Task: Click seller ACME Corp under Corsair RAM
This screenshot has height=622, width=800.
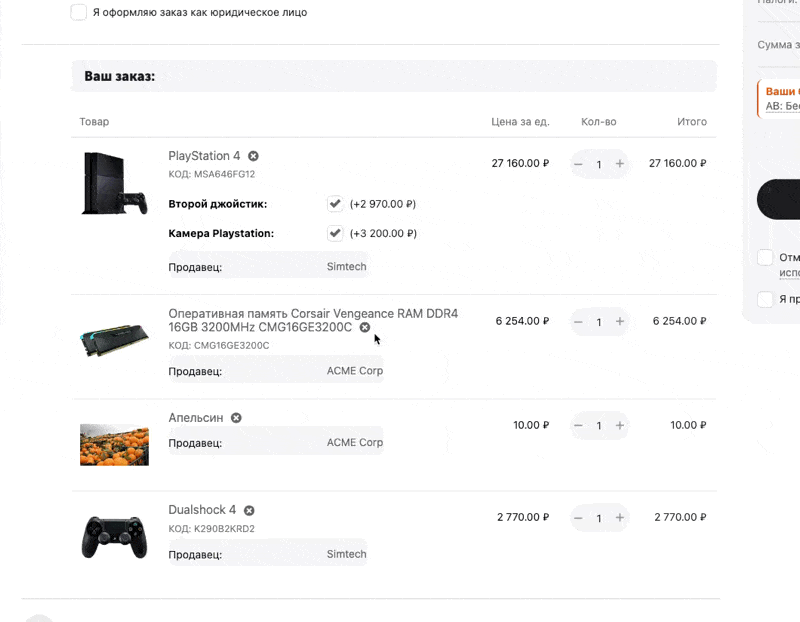Action: [355, 371]
